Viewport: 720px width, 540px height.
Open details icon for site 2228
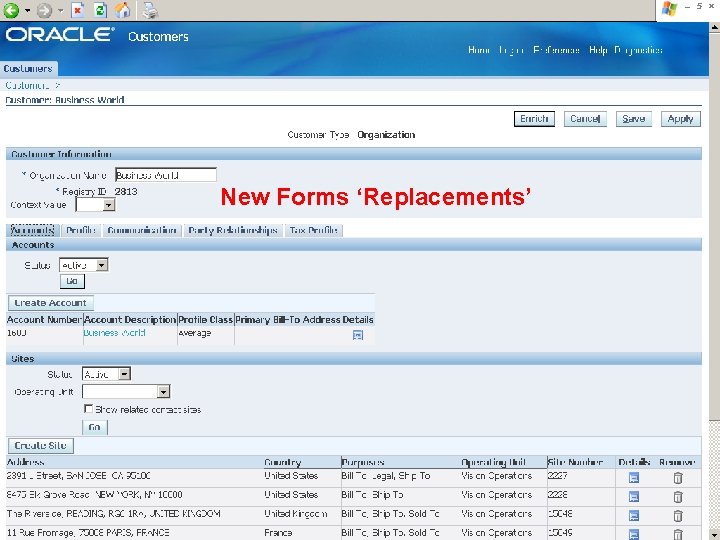click(x=634, y=496)
